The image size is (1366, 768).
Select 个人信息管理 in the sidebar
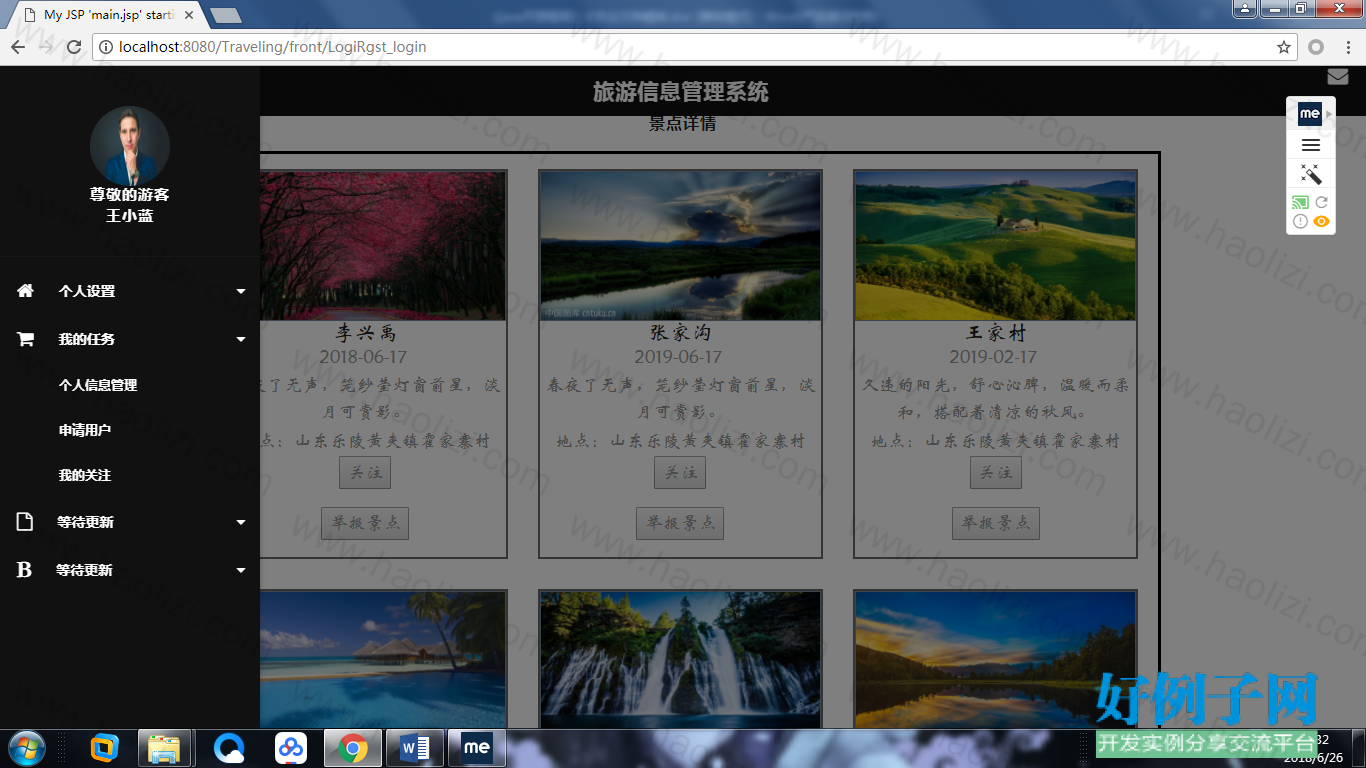(x=98, y=385)
